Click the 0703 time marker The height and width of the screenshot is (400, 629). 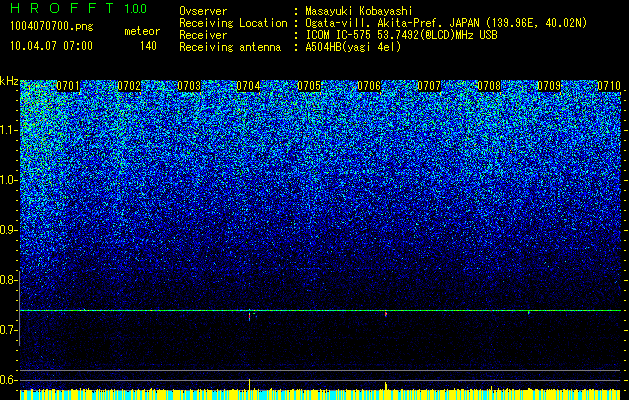[189, 86]
